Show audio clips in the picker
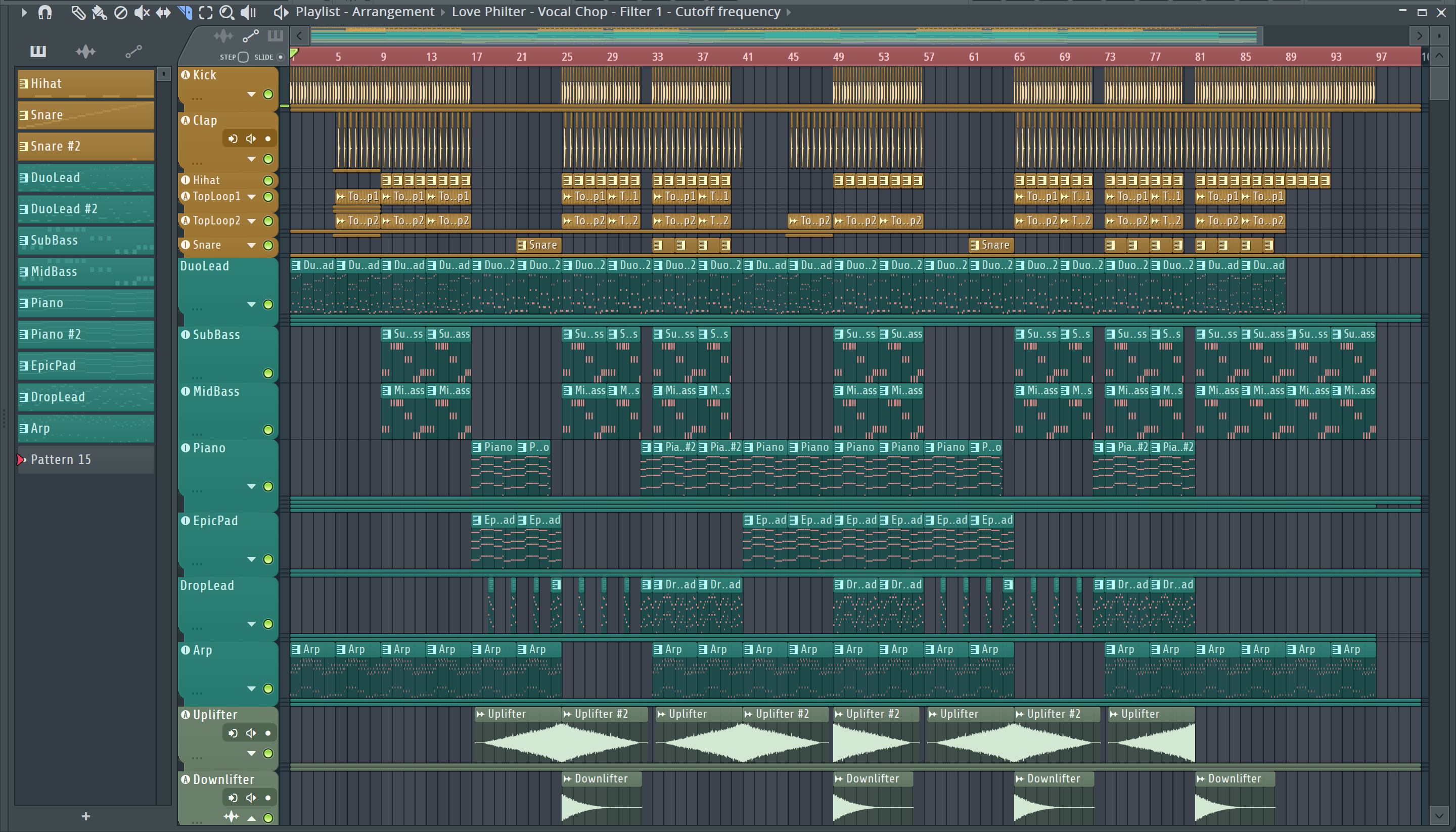Image resolution: width=1456 pixels, height=832 pixels. pos(86,52)
